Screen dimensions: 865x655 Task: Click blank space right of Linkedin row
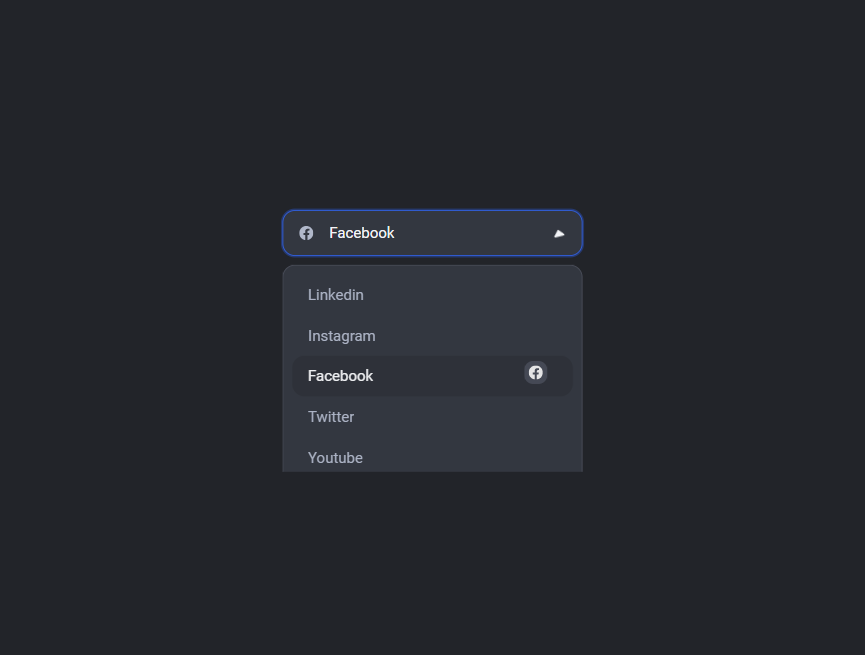tap(469, 295)
